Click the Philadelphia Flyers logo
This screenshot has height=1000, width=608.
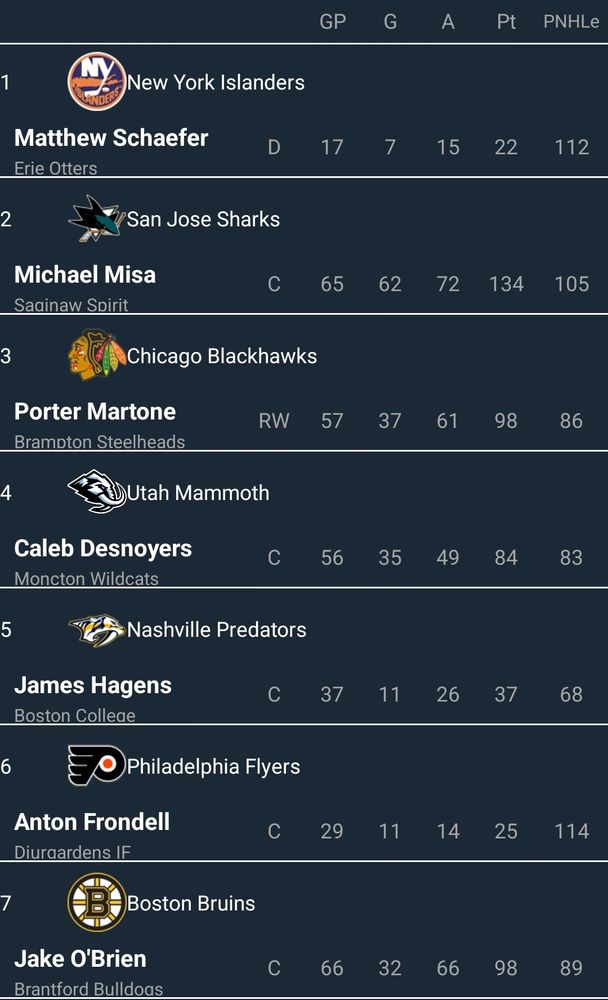[x=96, y=765]
